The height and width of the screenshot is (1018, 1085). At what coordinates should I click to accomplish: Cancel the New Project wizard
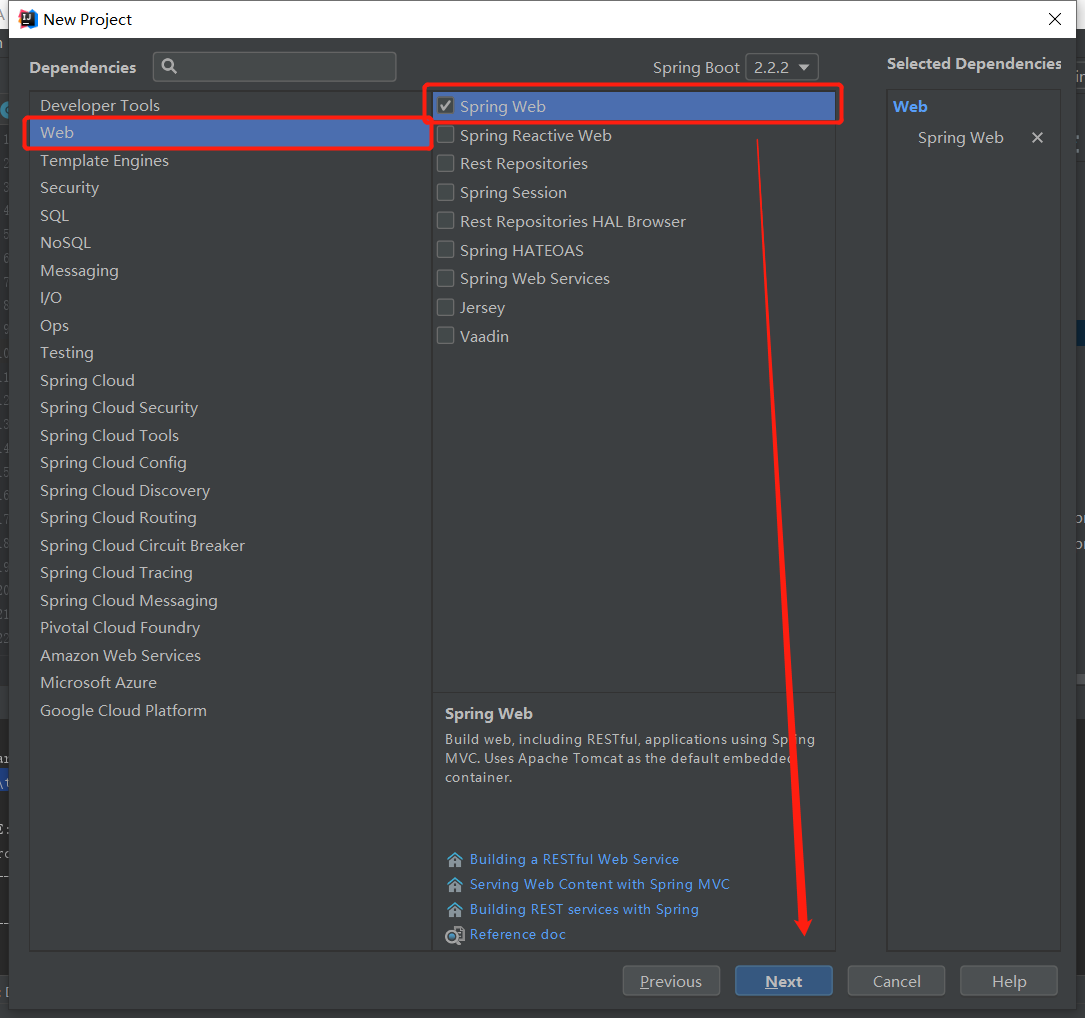click(896, 981)
